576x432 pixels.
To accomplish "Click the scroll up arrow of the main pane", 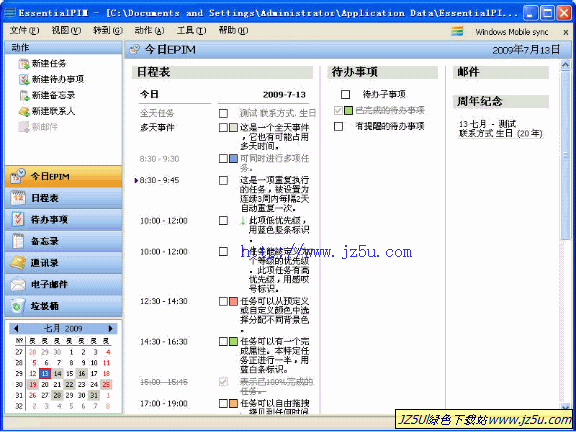I will click(566, 65).
